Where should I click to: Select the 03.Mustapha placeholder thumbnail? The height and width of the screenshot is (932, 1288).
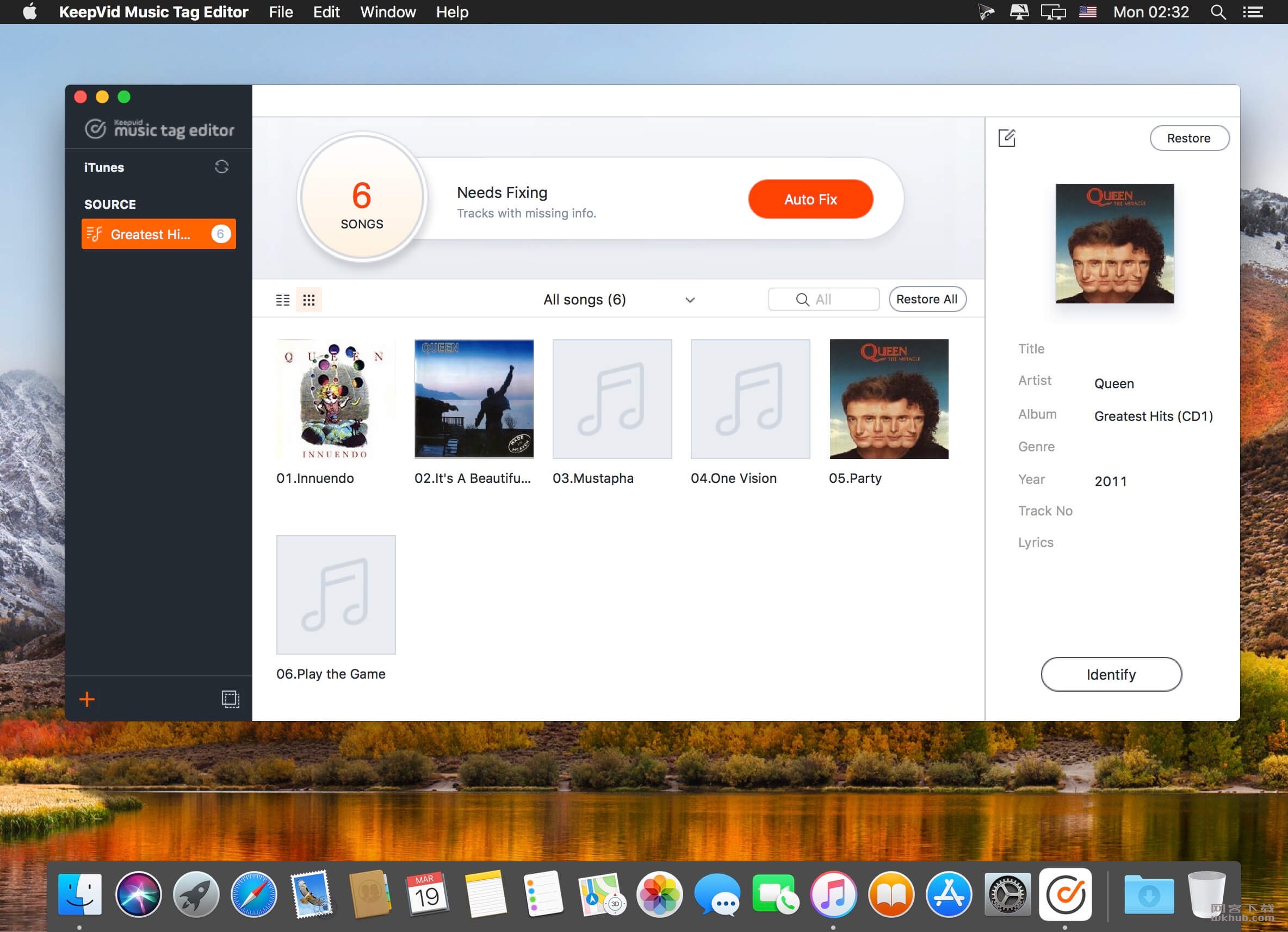tap(612, 399)
